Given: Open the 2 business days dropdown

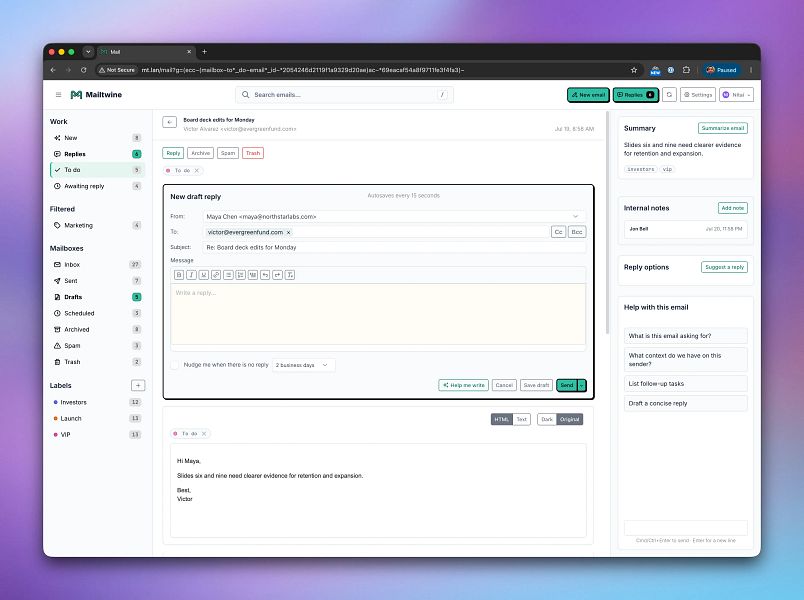Looking at the screenshot, I should click(304, 365).
